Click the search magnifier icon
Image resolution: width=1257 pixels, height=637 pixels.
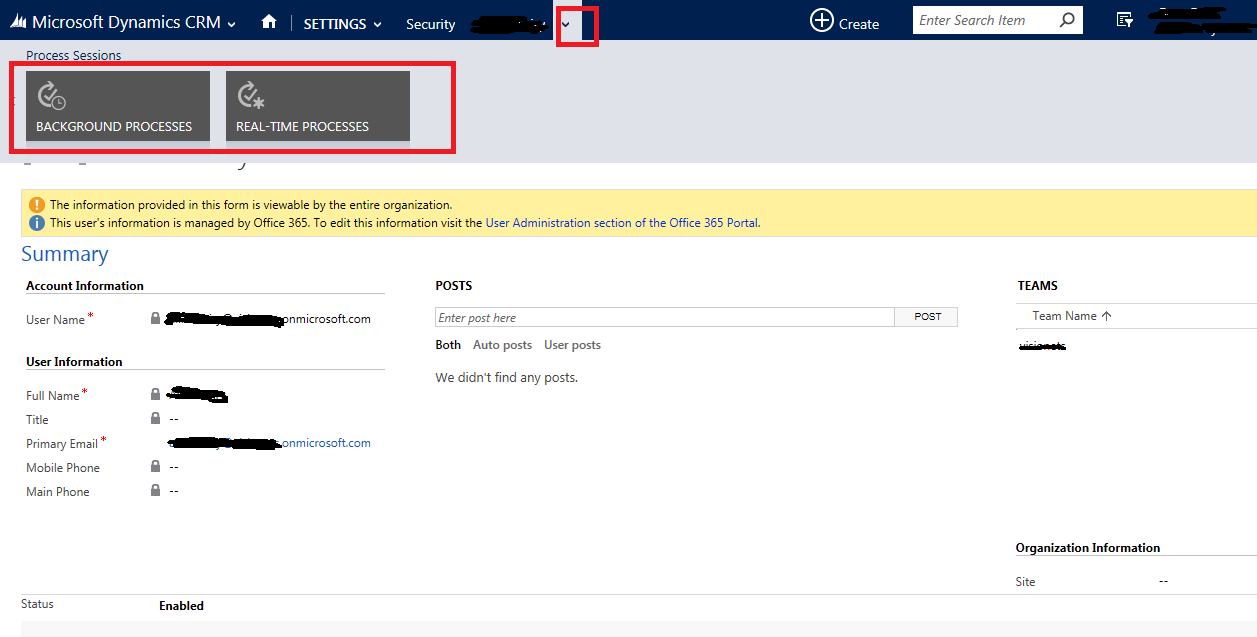[1067, 20]
